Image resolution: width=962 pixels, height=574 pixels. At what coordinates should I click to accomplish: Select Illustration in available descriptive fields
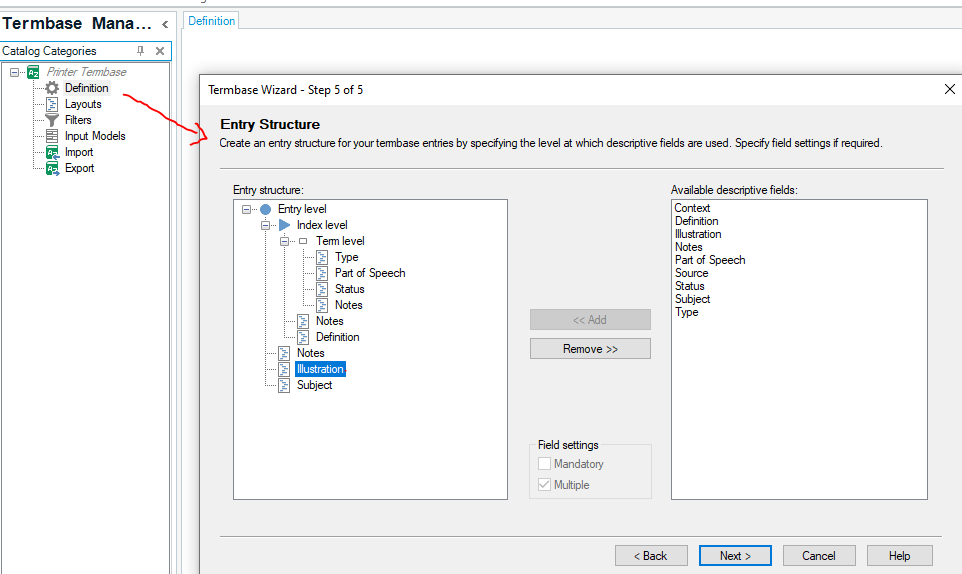click(x=698, y=234)
